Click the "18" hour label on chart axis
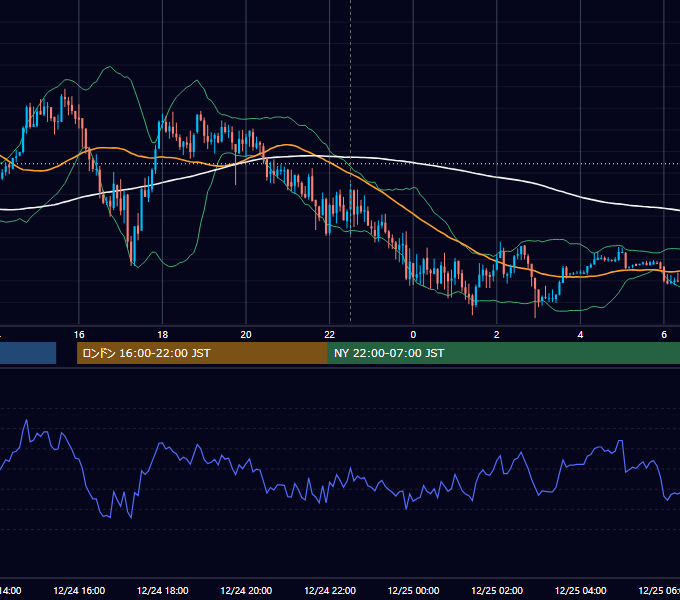680x600 pixels. pyautogui.click(x=163, y=335)
